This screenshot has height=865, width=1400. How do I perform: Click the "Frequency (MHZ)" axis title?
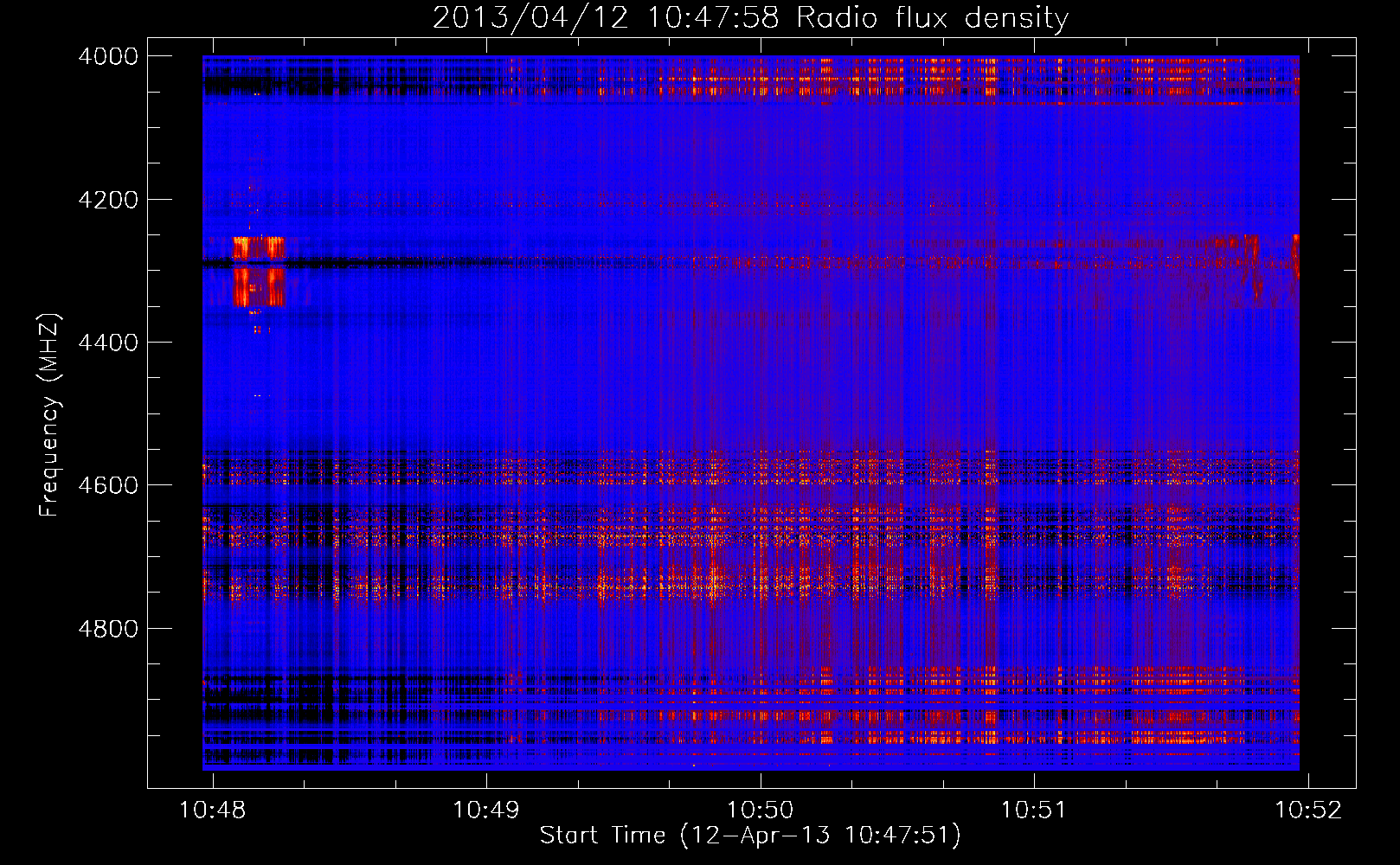pos(50,415)
